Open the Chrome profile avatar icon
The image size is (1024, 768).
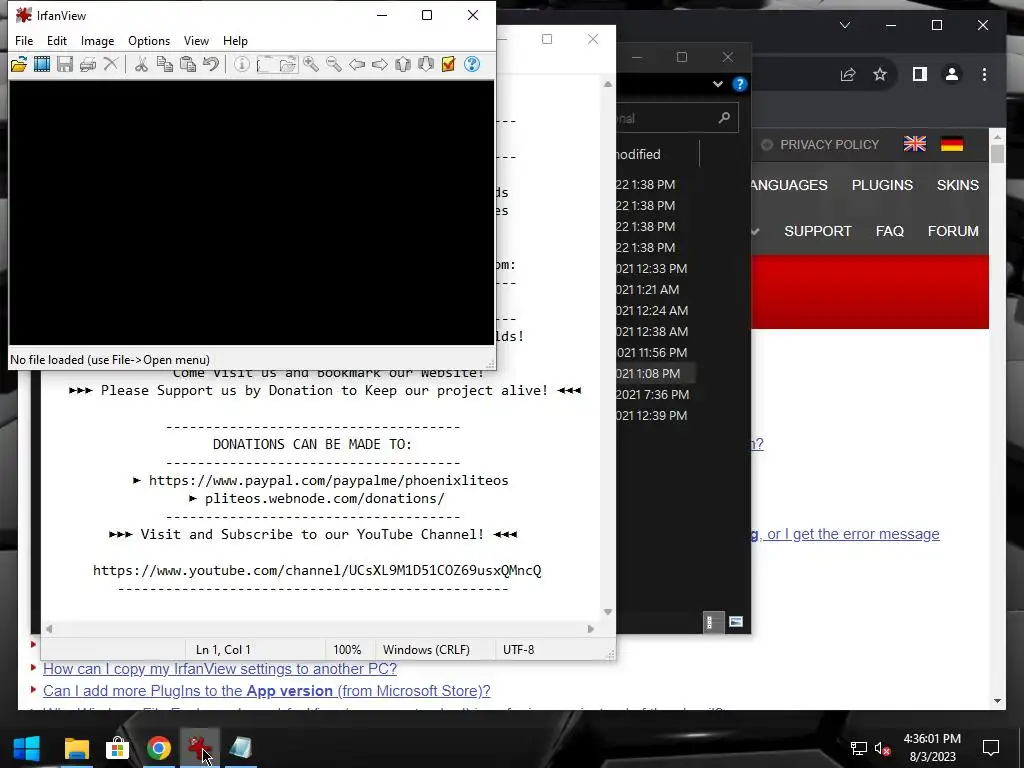[x=952, y=74]
